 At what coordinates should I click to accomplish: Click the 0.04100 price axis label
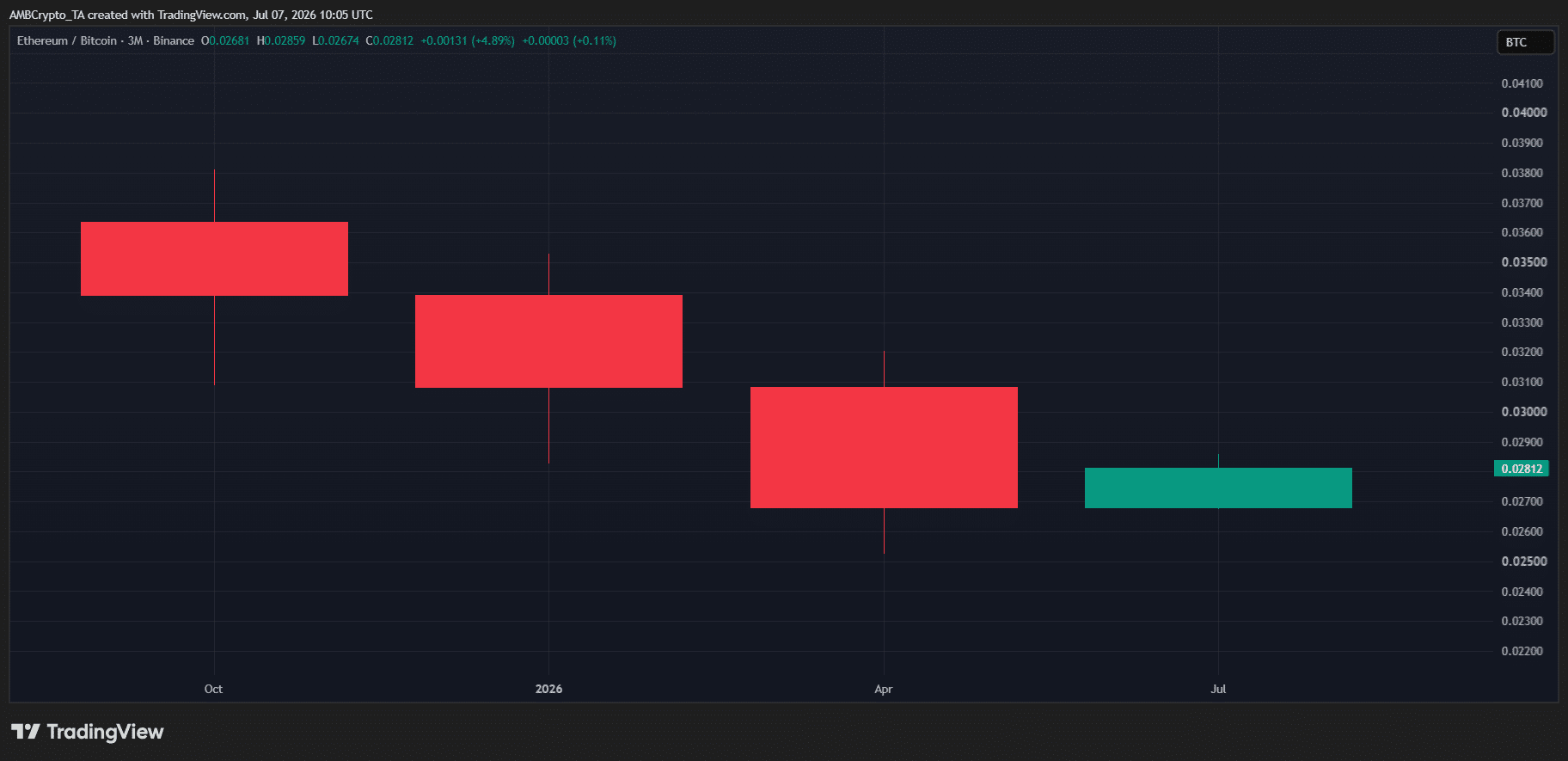[x=1522, y=83]
